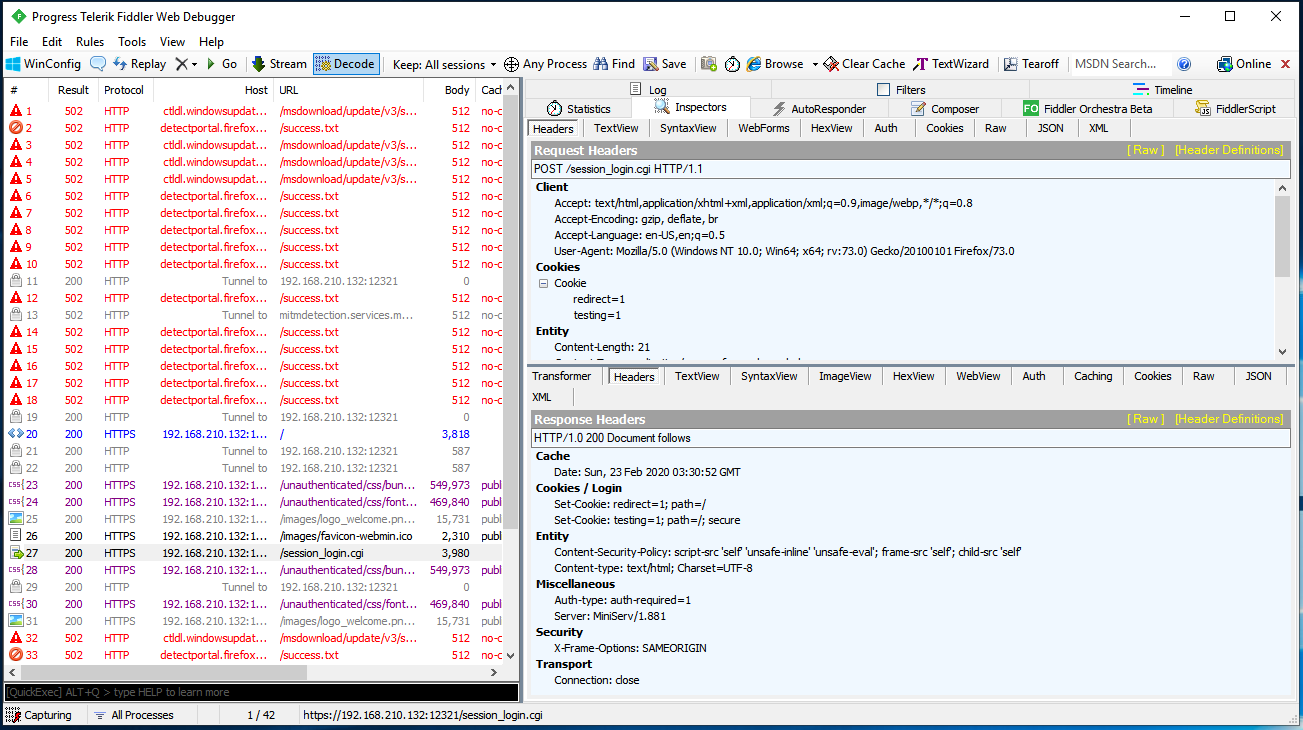Open the File menu

(19, 42)
